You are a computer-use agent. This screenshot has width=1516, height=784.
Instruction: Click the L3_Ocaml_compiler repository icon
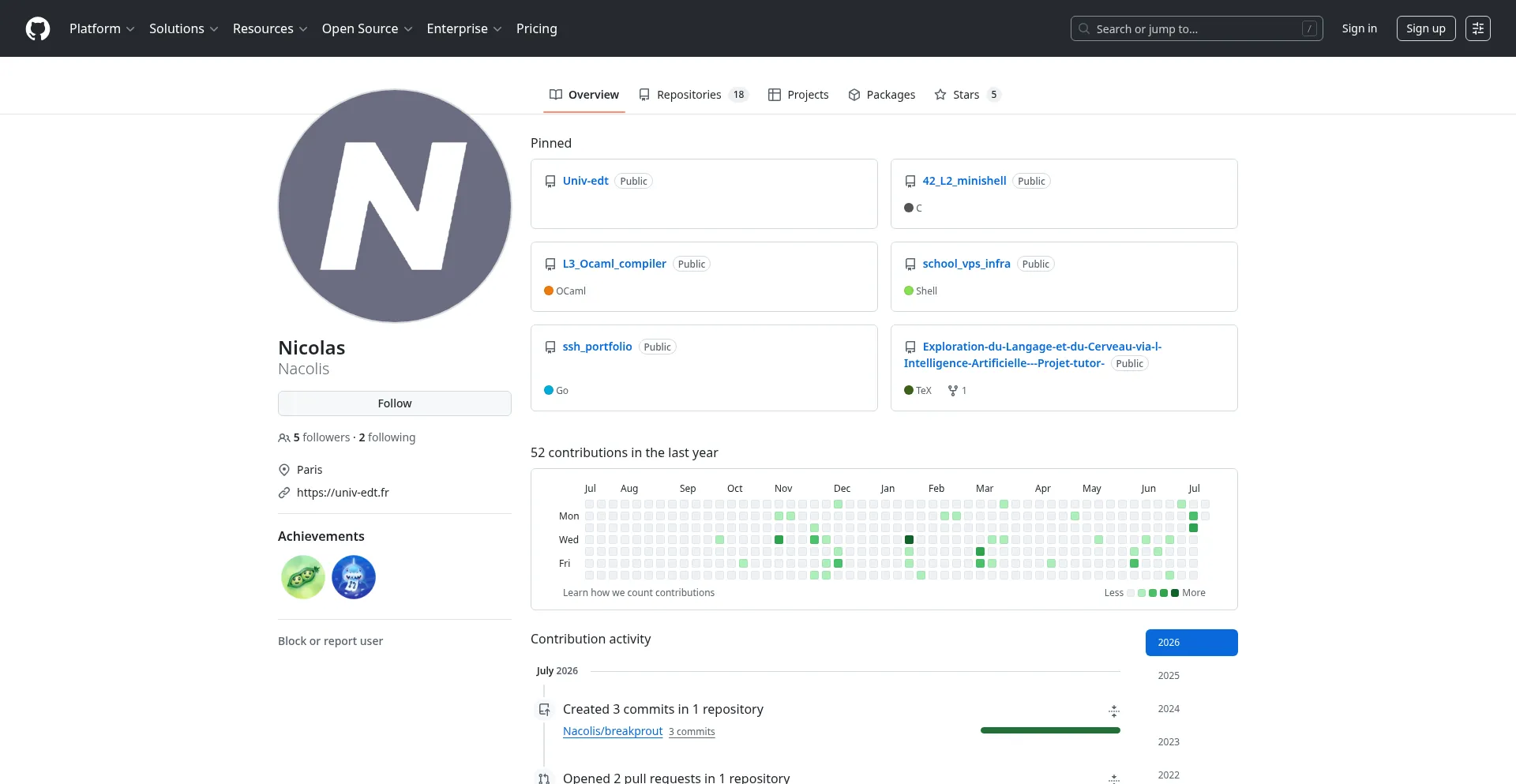(x=550, y=264)
